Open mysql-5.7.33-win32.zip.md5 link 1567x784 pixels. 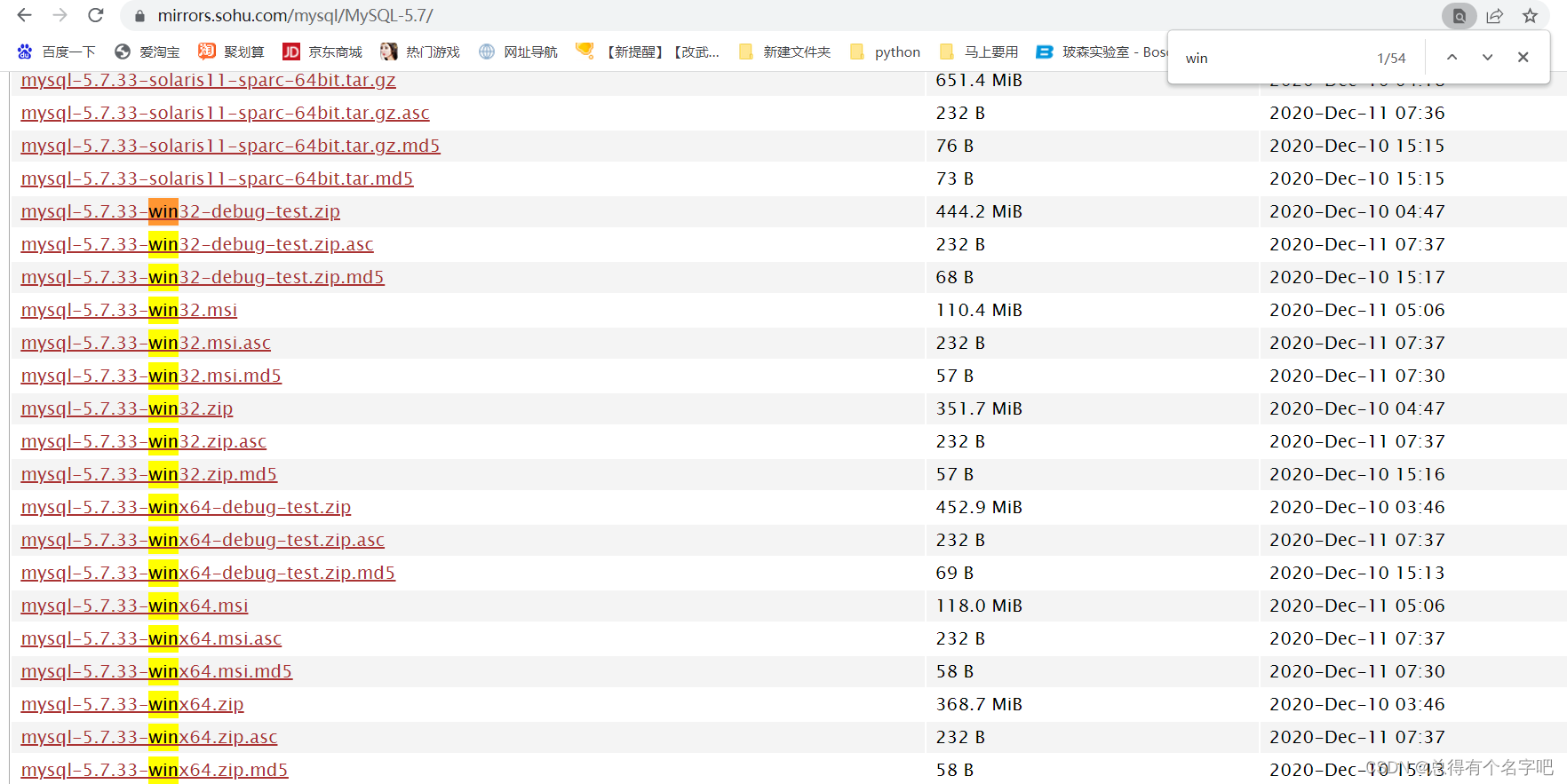click(x=149, y=474)
